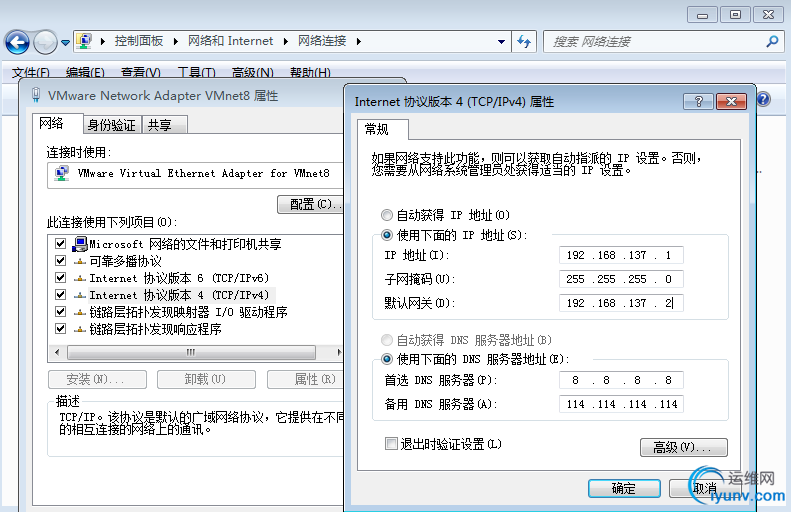
Task: Select 使用下面的 IP 地址 radio button
Action: [x=386, y=235]
